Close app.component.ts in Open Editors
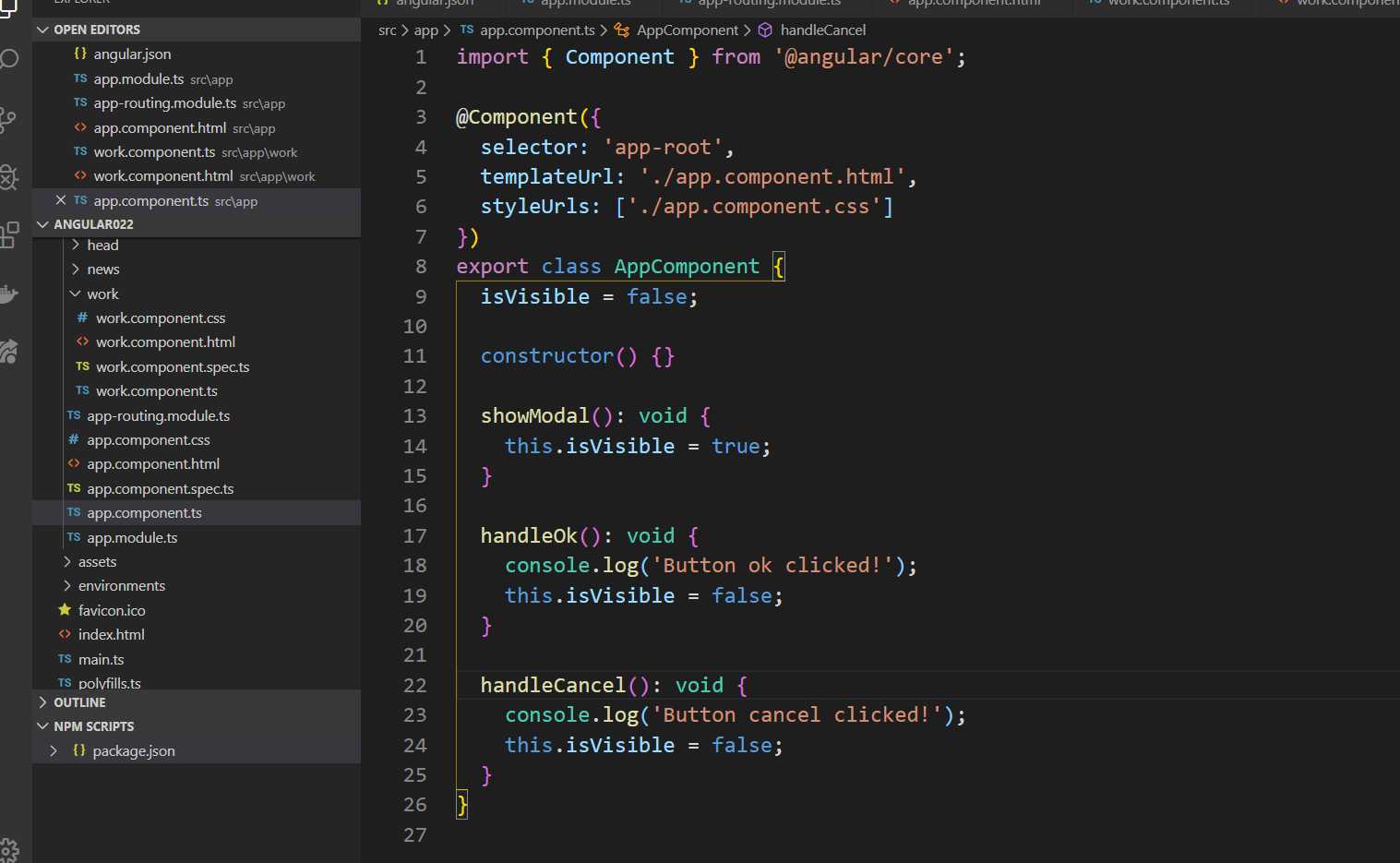The image size is (1400, 863). 60,200
